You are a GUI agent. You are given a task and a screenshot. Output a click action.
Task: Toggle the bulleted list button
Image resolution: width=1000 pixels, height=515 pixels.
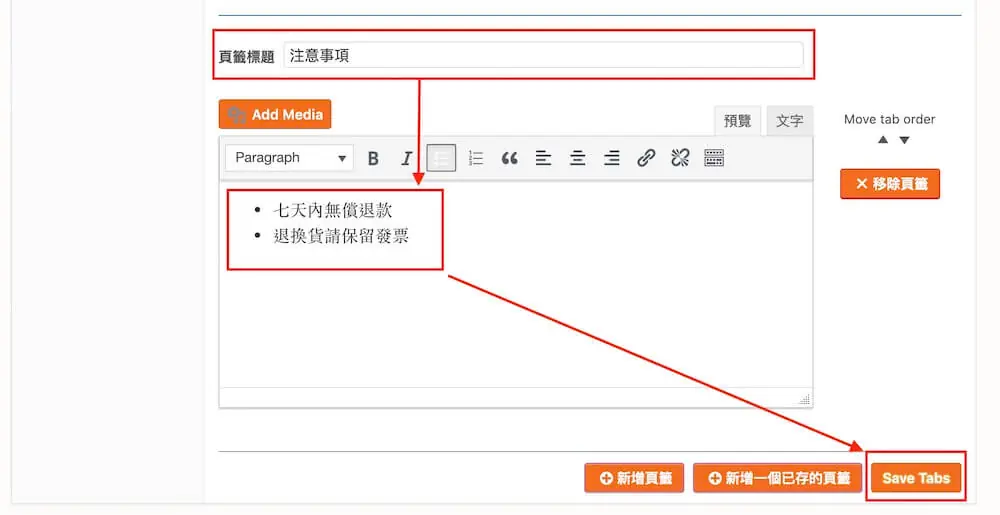coord(441,158)
